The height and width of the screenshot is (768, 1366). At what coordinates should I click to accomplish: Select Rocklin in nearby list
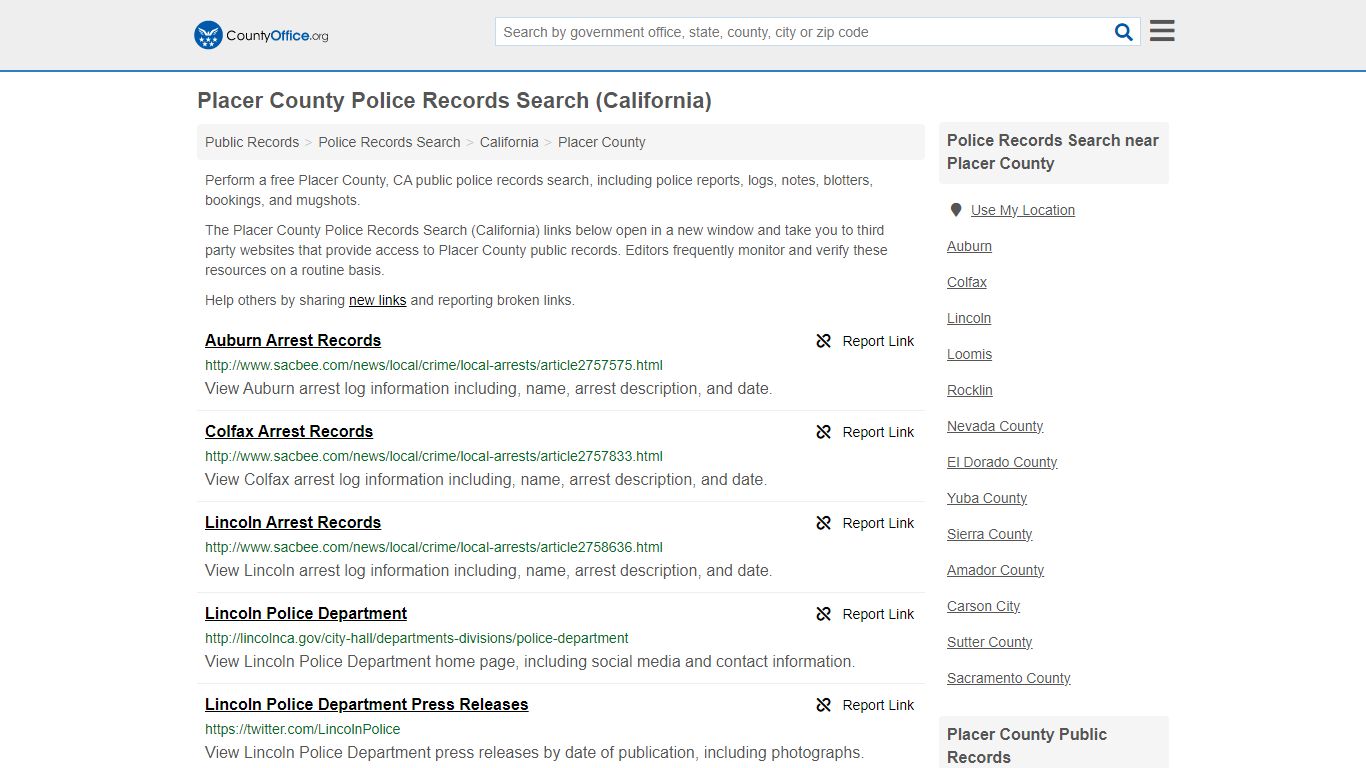[x=970, y=390]
